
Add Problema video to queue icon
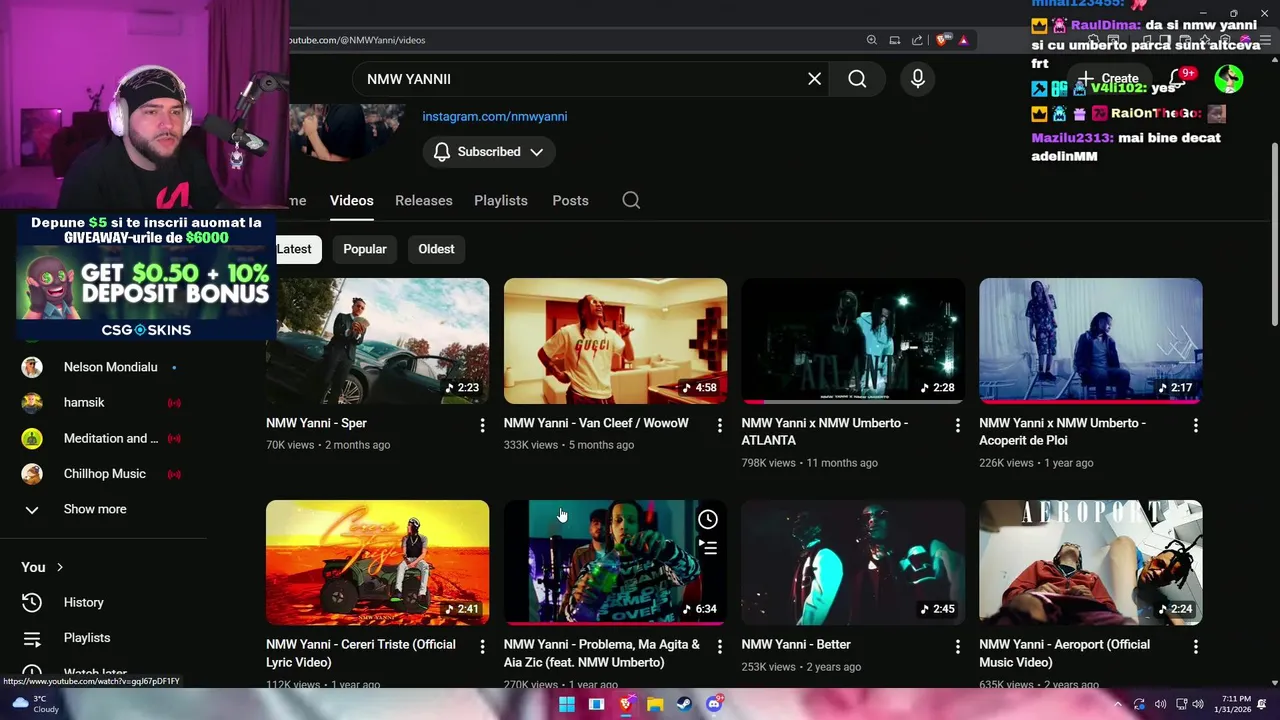[x=708, y=547]
